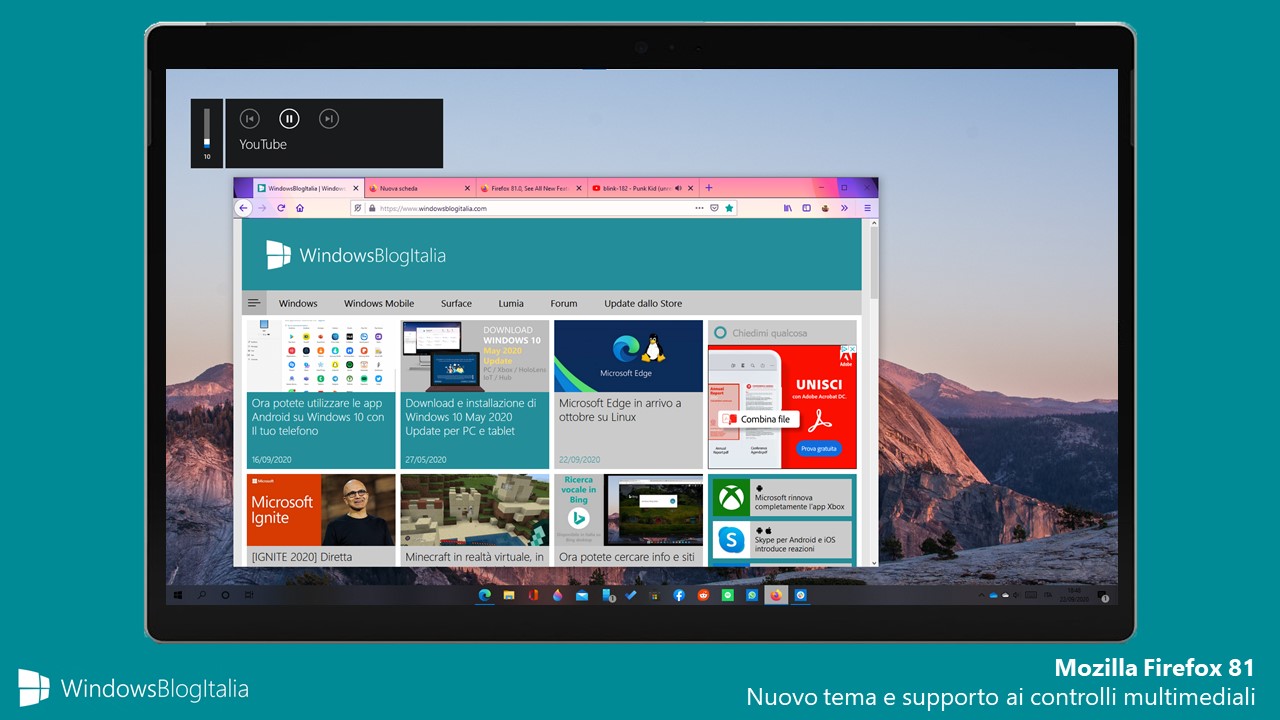Show site security padlock info
The width and height of the screenshot is (1280, 720).
coord(372,208)
